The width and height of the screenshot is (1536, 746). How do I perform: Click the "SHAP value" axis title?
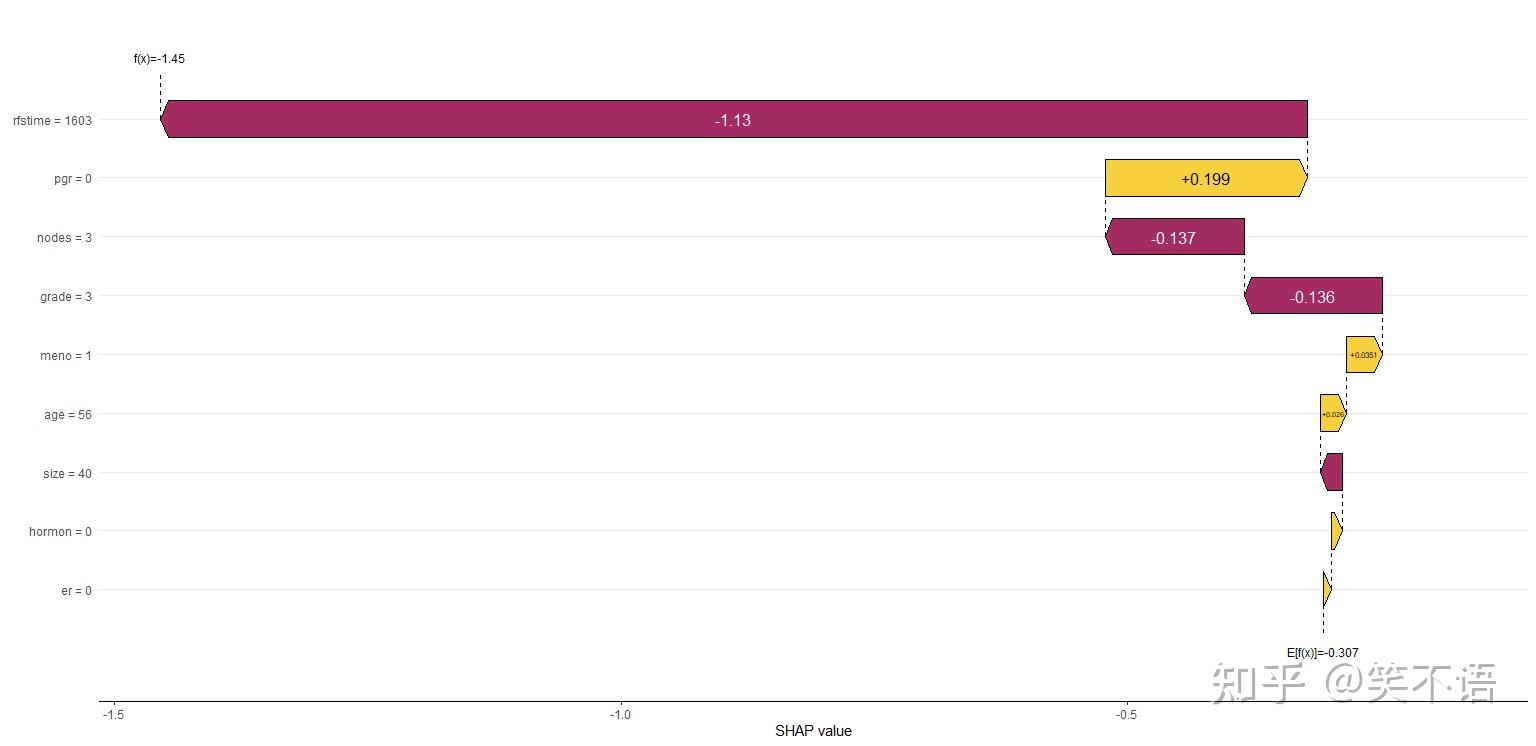pos(813,731)
